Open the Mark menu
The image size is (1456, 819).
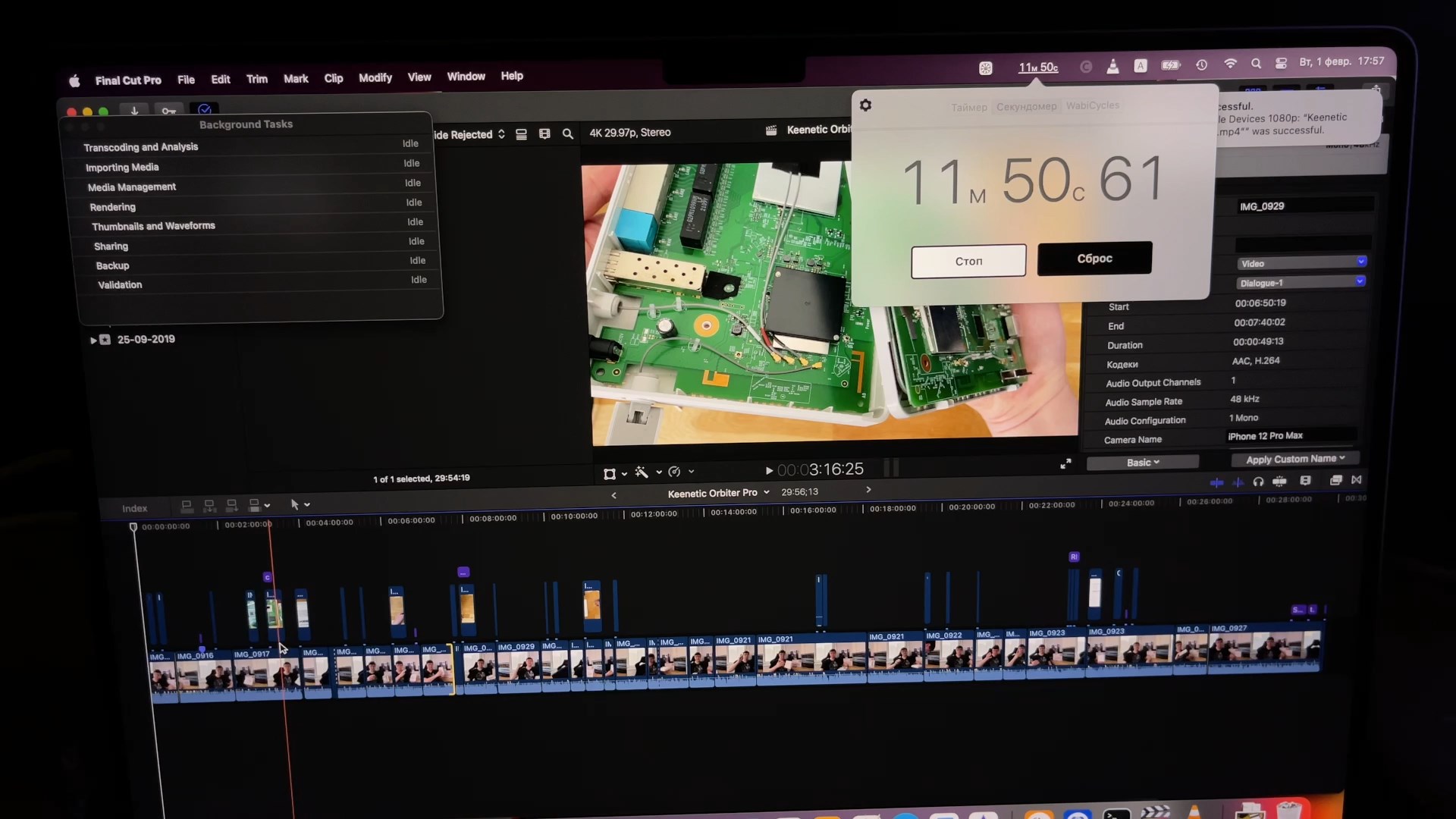coord(296,79)
